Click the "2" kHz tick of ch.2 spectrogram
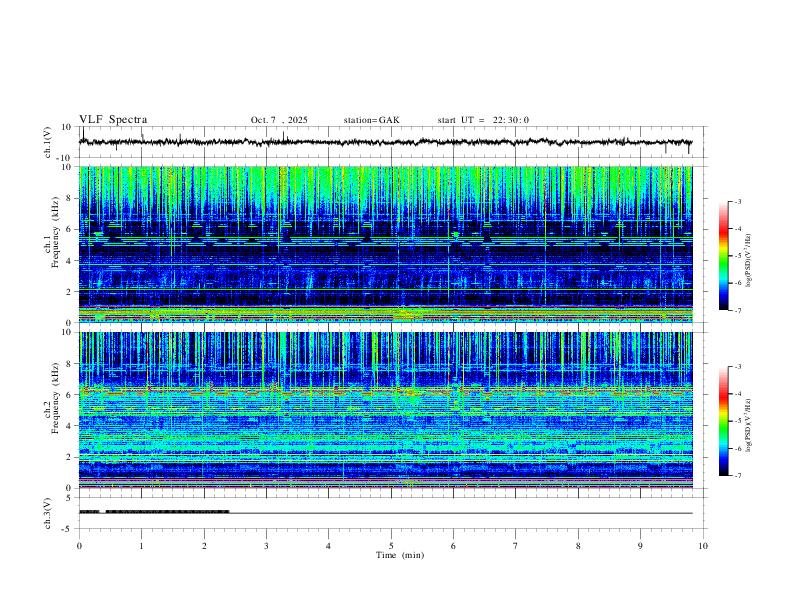 pos(70,457)
